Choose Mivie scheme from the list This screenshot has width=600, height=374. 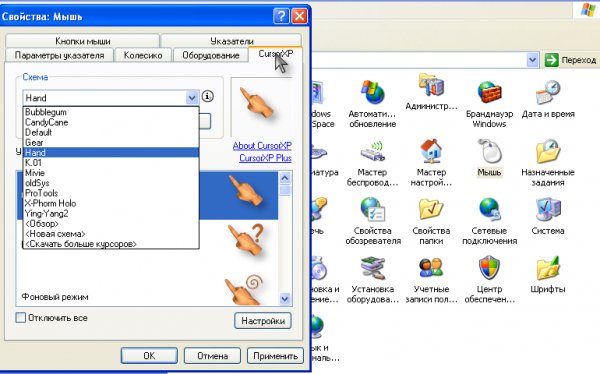click(111, 173)
